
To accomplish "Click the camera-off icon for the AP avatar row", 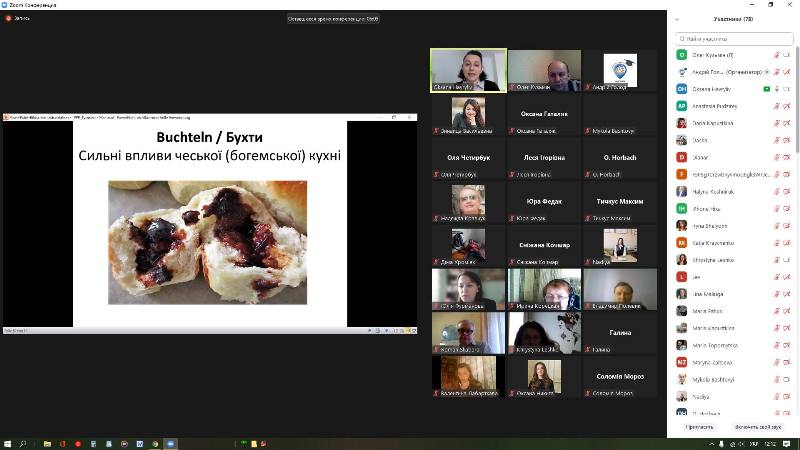I will [787, 106].
